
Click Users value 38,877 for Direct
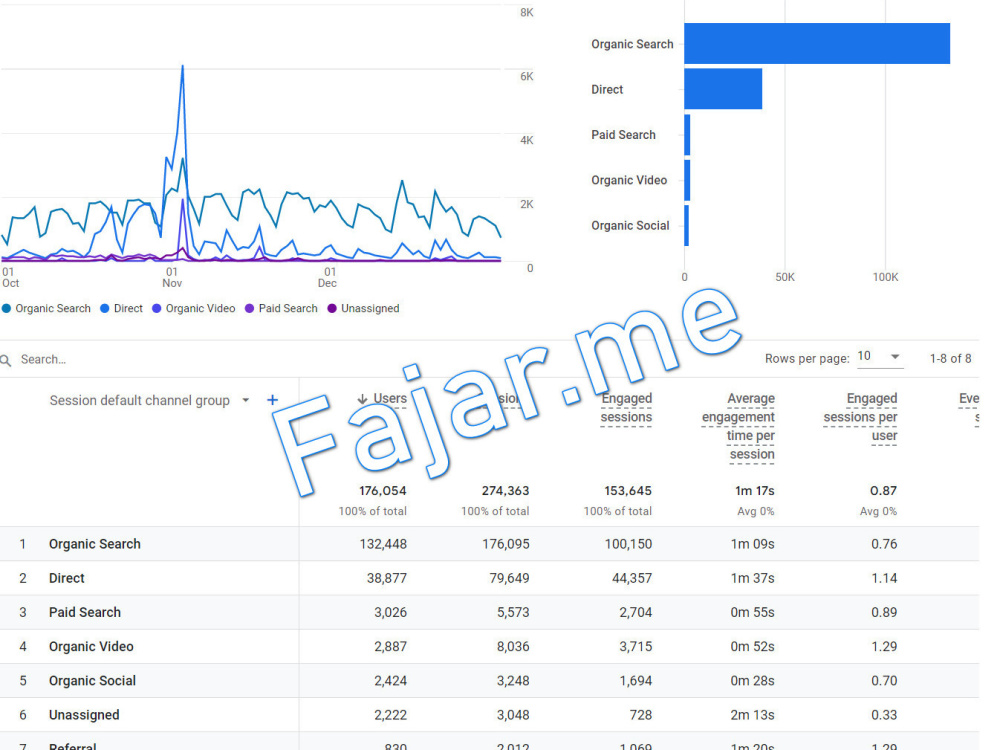[386, 578]
